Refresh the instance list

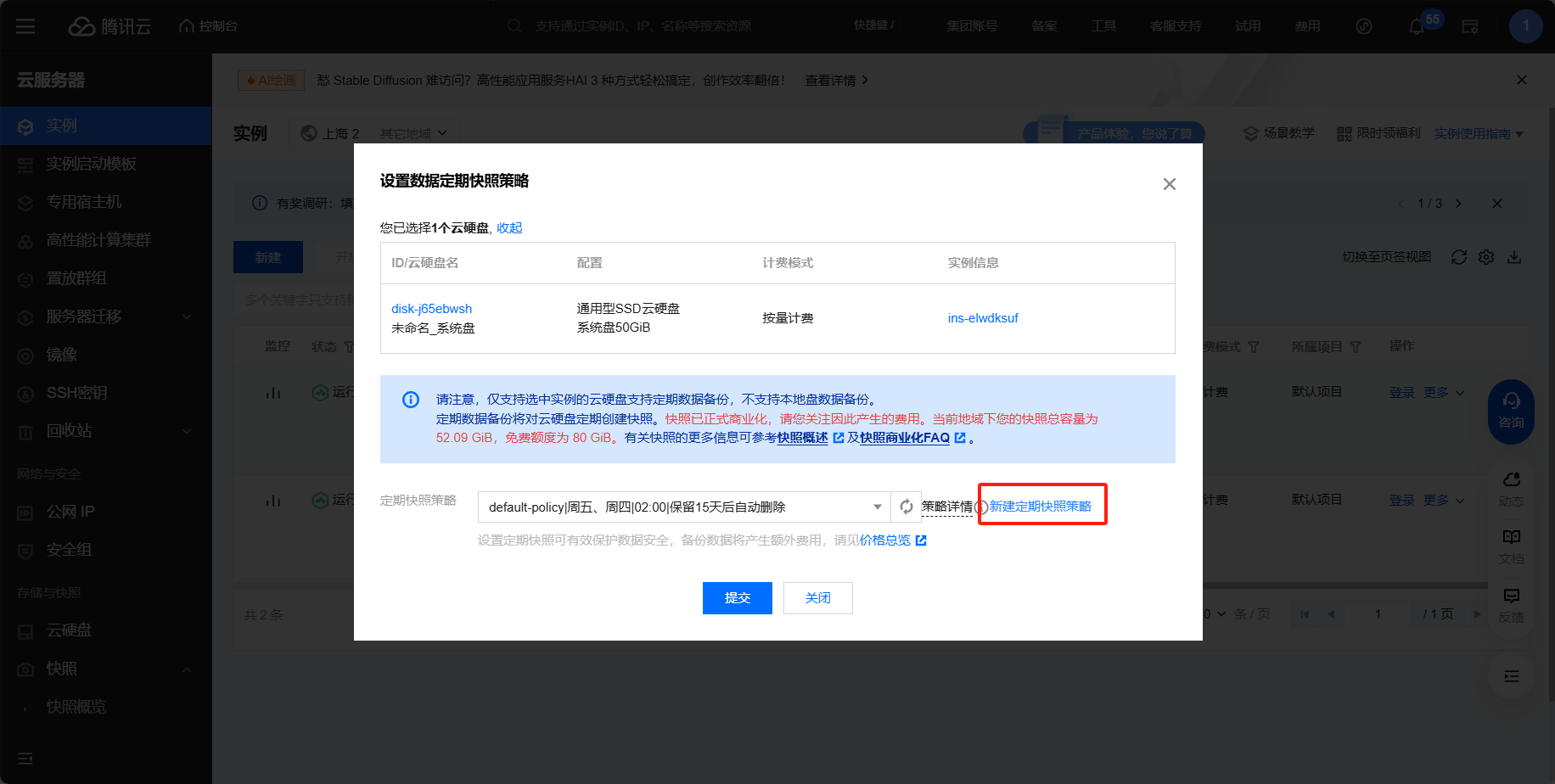(x=1459, y=257)
